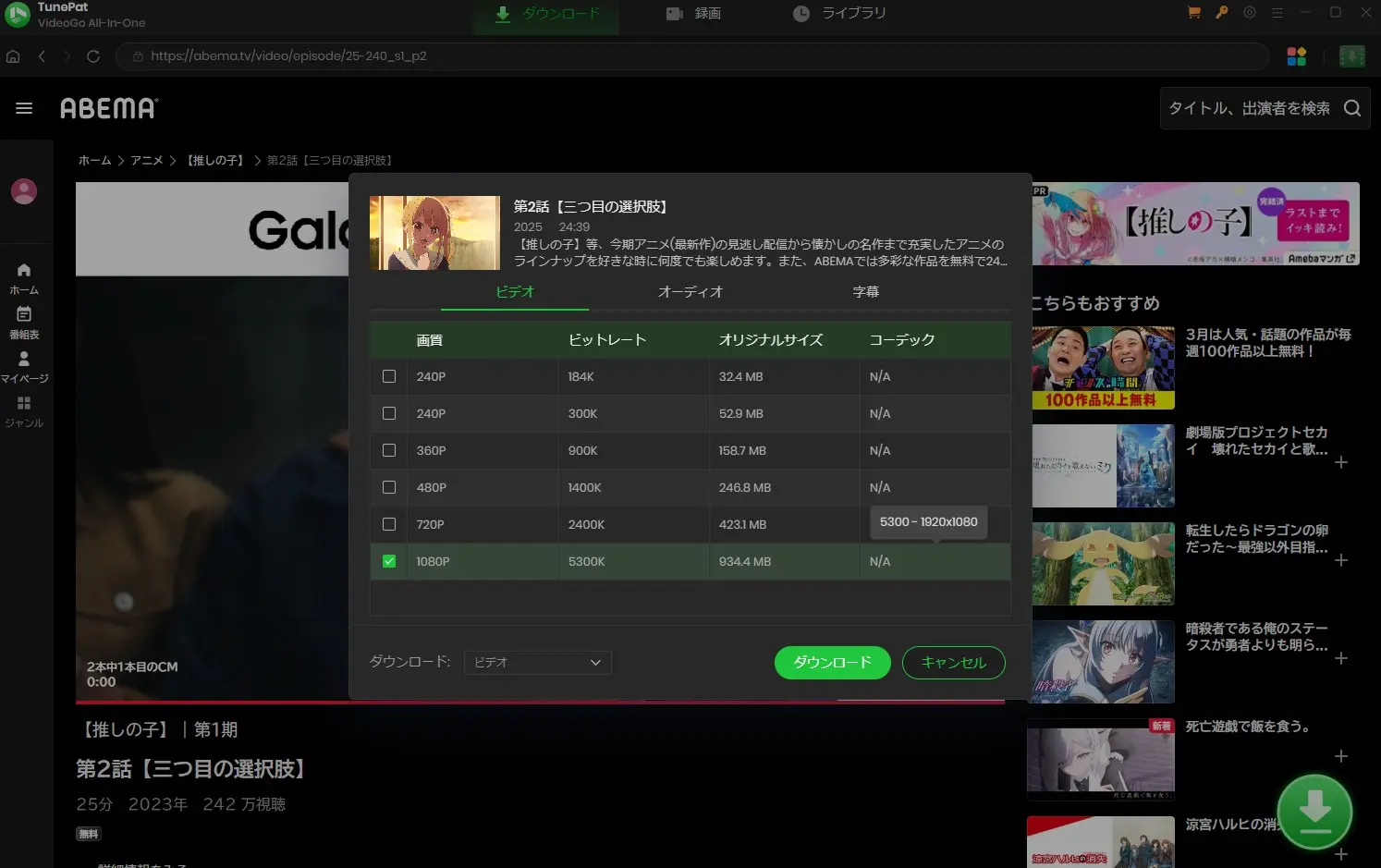Check the 240P 300K row checkbox
Viewport: 1381px width, 868px height.
tap(389, 413)
